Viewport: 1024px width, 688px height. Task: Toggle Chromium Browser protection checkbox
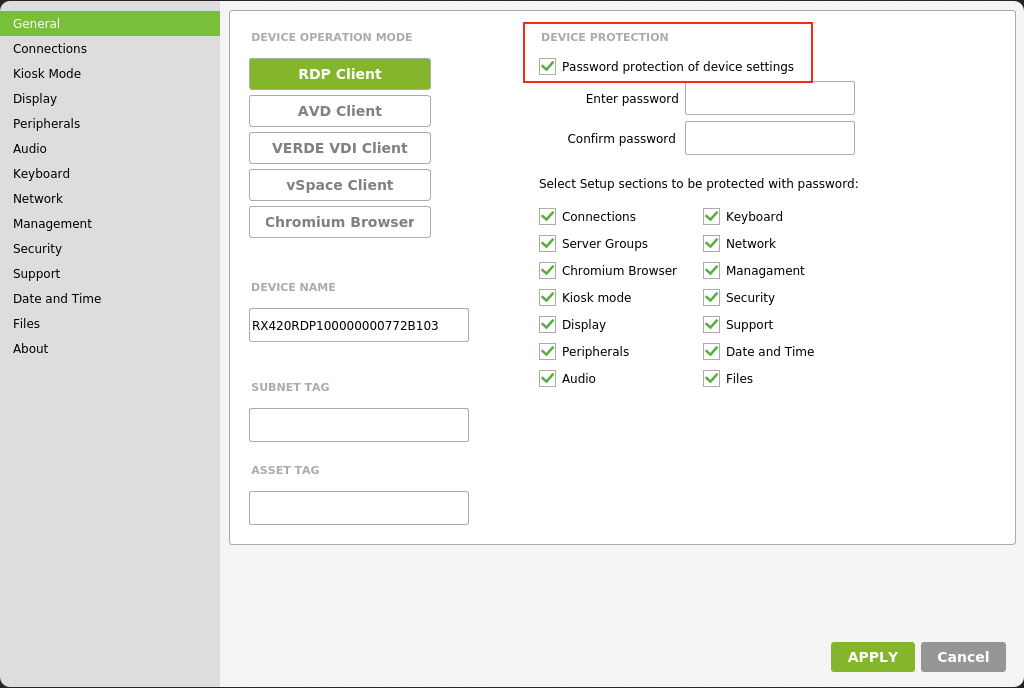547,270
